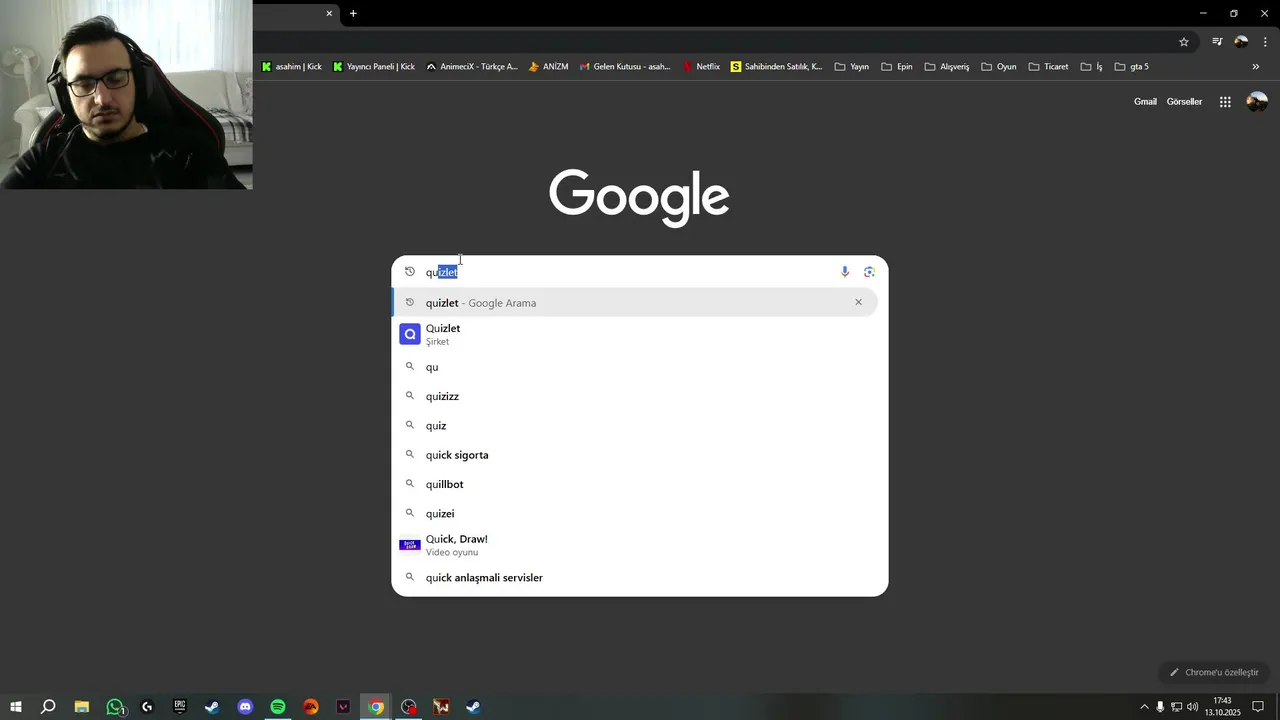Open the ANİZM bookmark
The image size is (1280, 720).
pos(548,67)
